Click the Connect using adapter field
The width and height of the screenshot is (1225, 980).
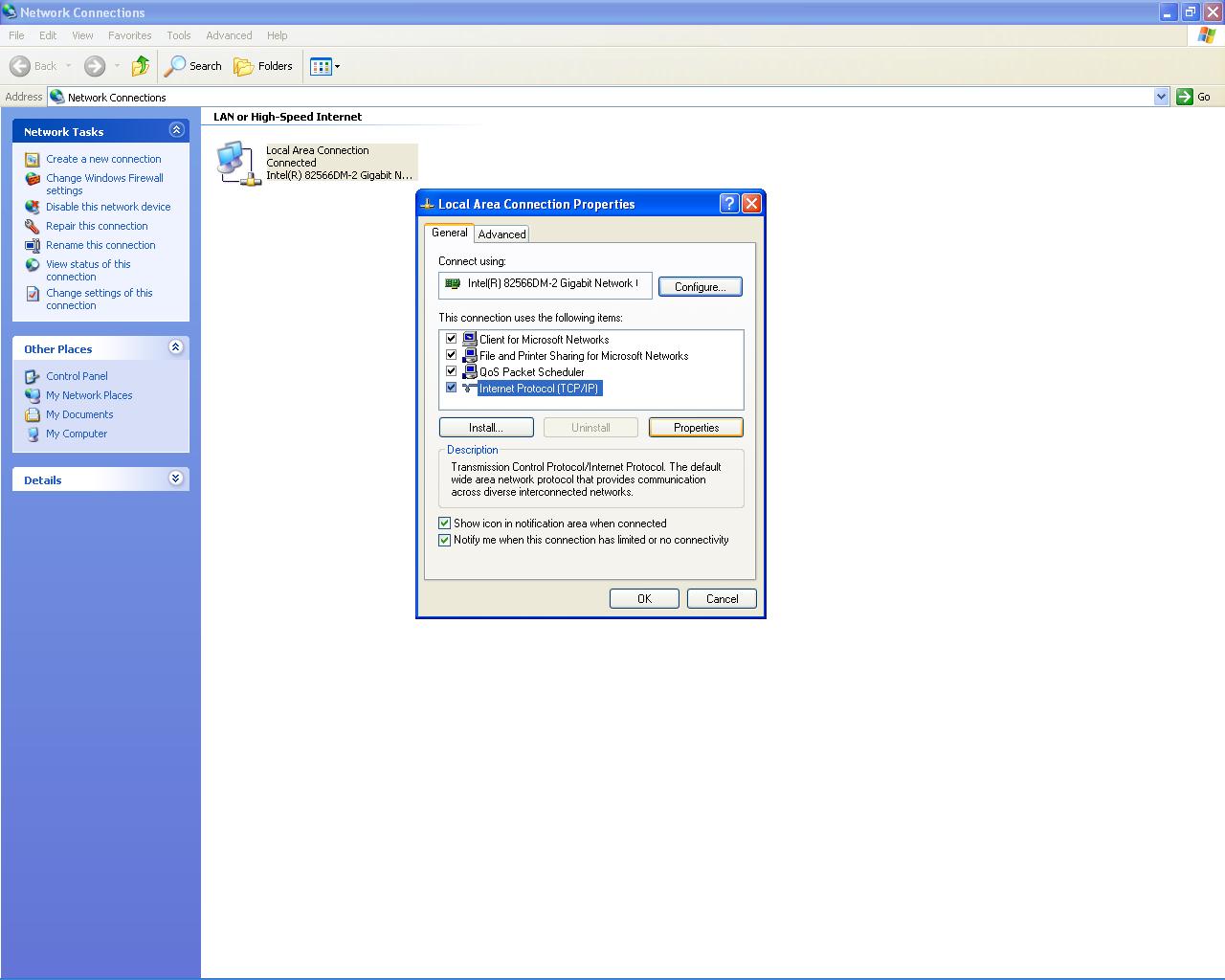click(x=546, y=284)
